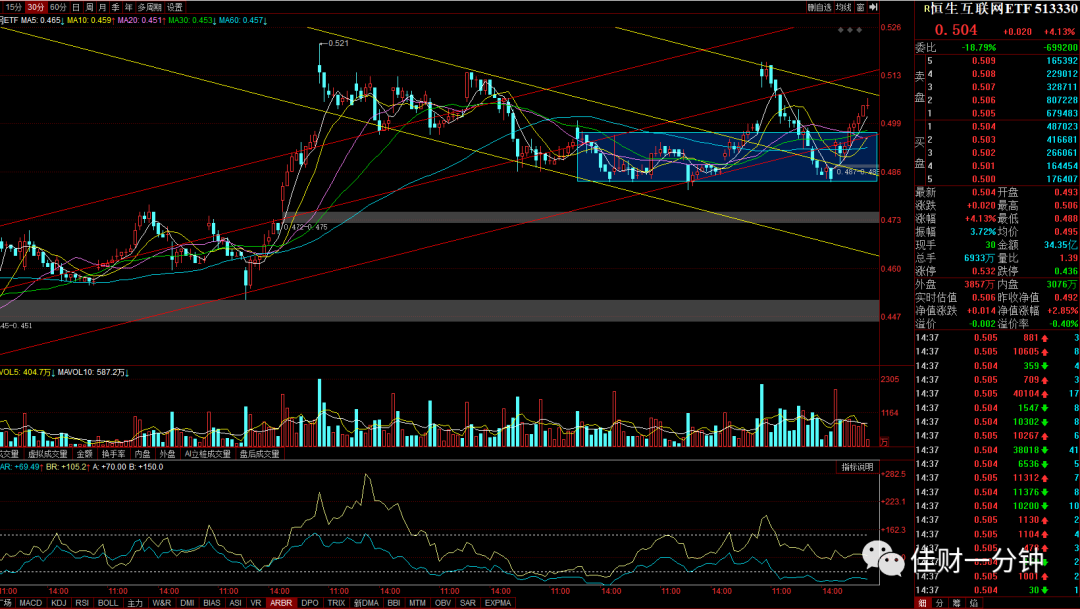Click MAVOL10: 587.2万 volume legend
Image resolution: width=1080 pixels, height=609 pixels.
point(94,372)
